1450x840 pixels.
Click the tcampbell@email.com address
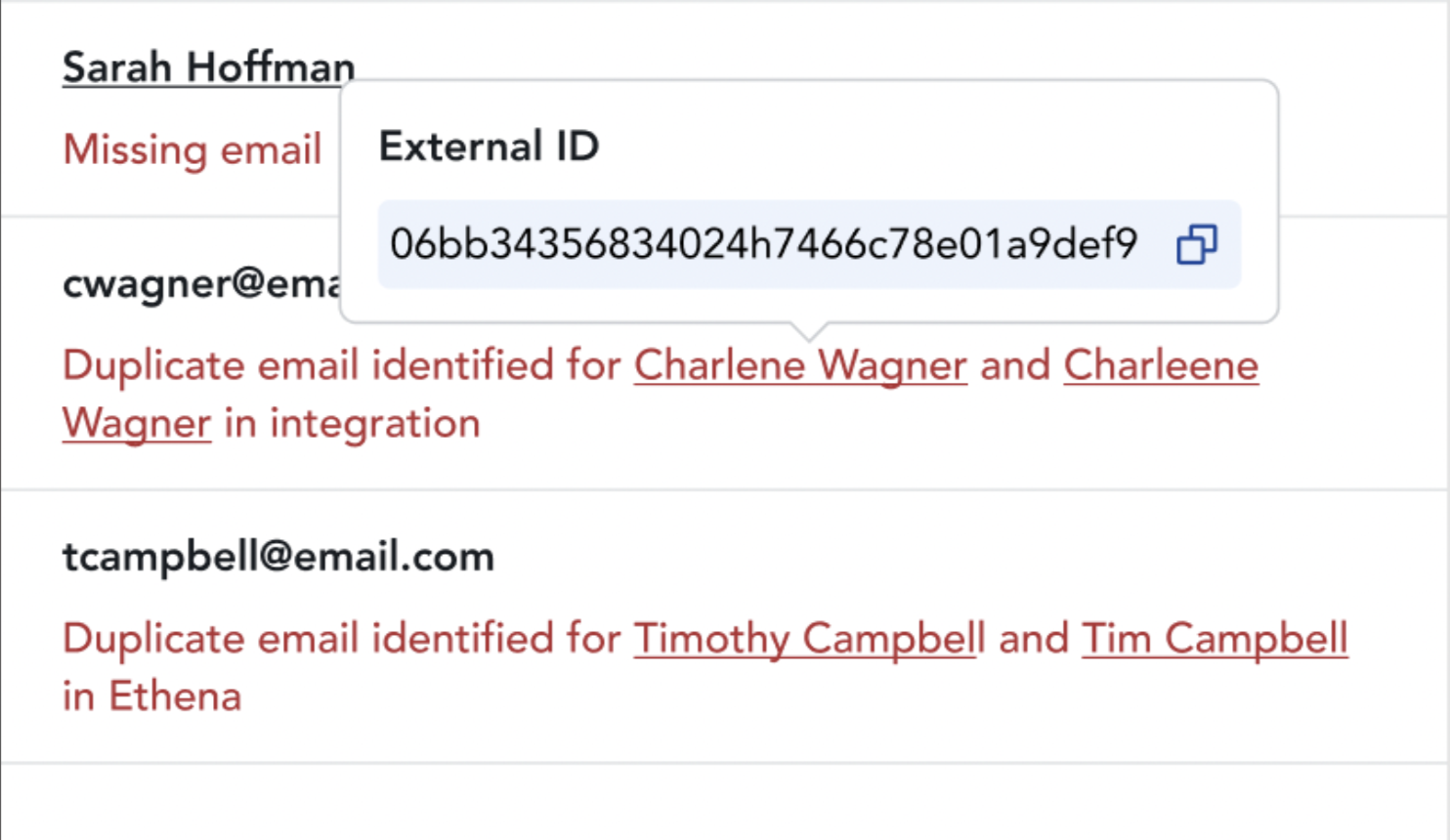[x=278, y=557]
